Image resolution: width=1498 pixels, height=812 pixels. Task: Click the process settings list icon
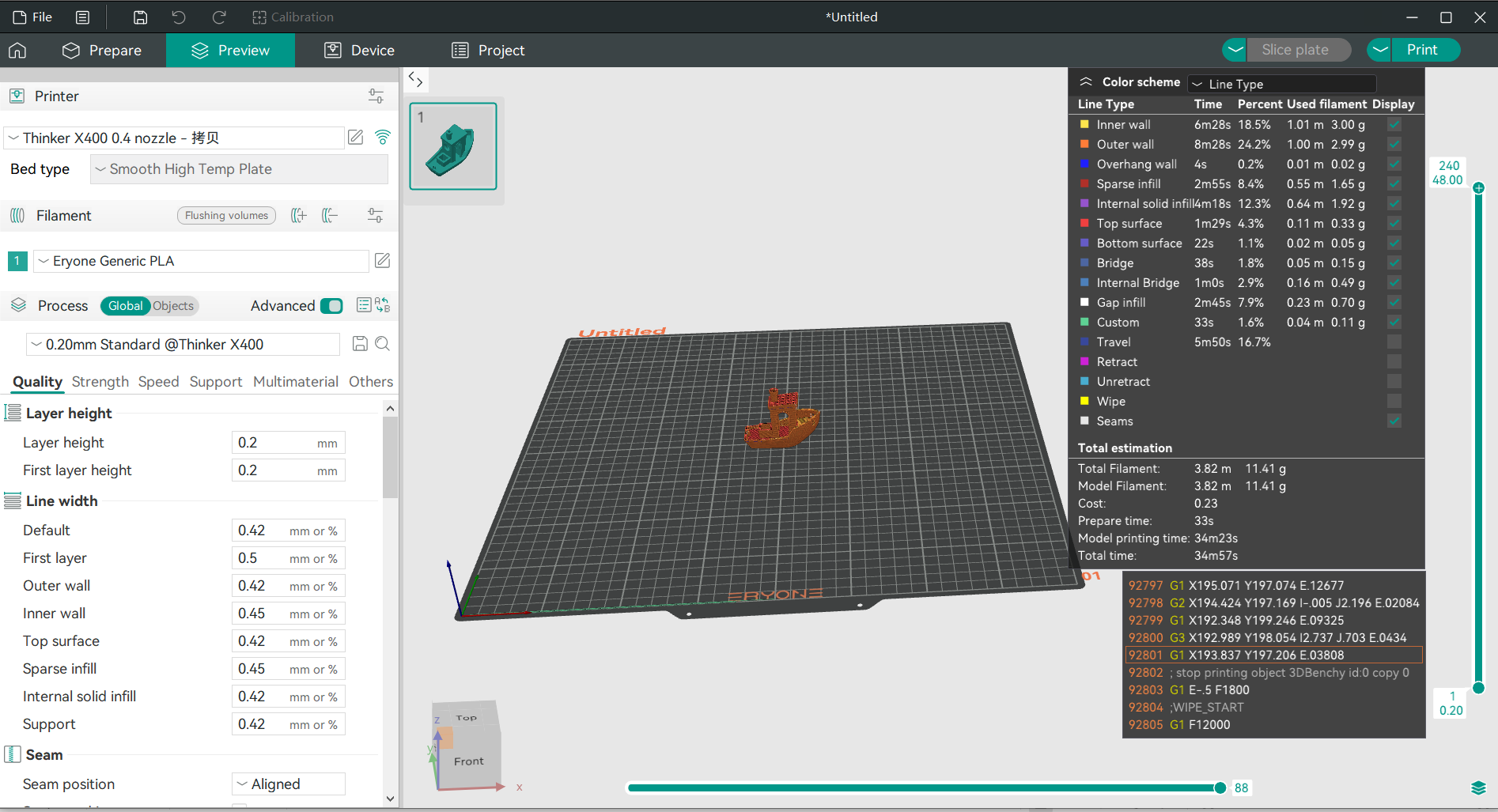[x=364, y=305]
